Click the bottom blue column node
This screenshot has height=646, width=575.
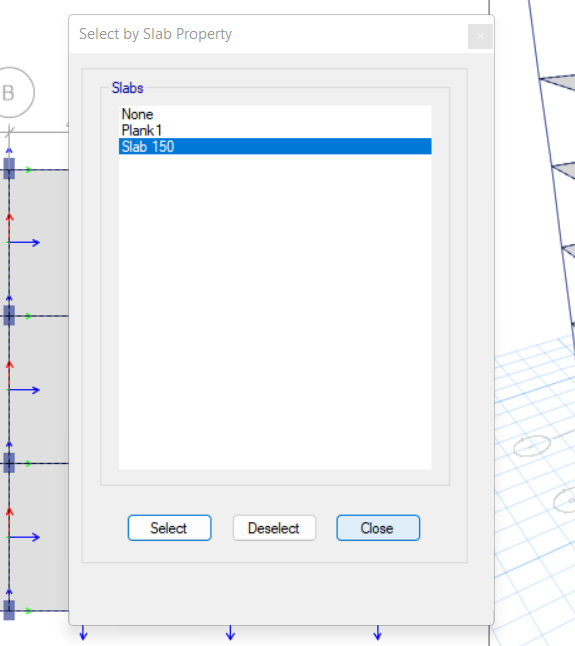tap(9, 610)
